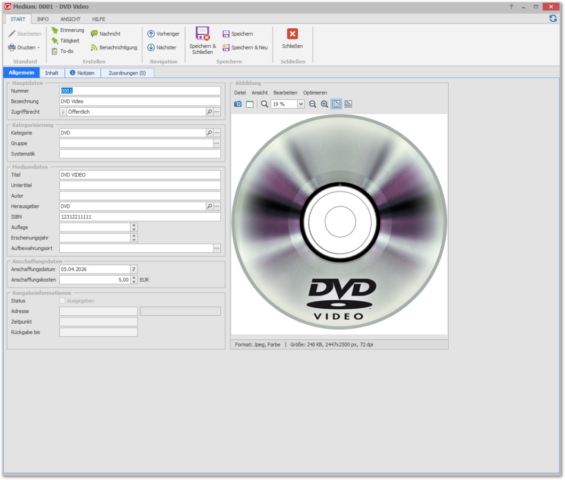This screenshot has height=480, width=565.
Task: Click the Erscheinungsjahr spinner arrows
Action: click(134, 237)
